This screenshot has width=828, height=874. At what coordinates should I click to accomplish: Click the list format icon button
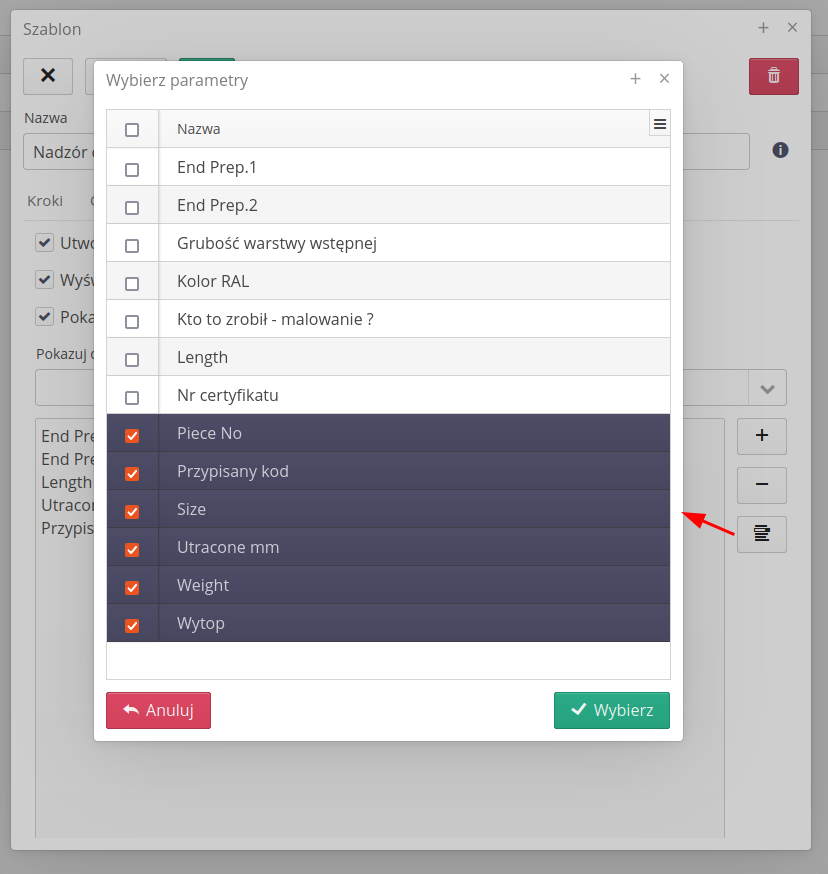point(761,534)
